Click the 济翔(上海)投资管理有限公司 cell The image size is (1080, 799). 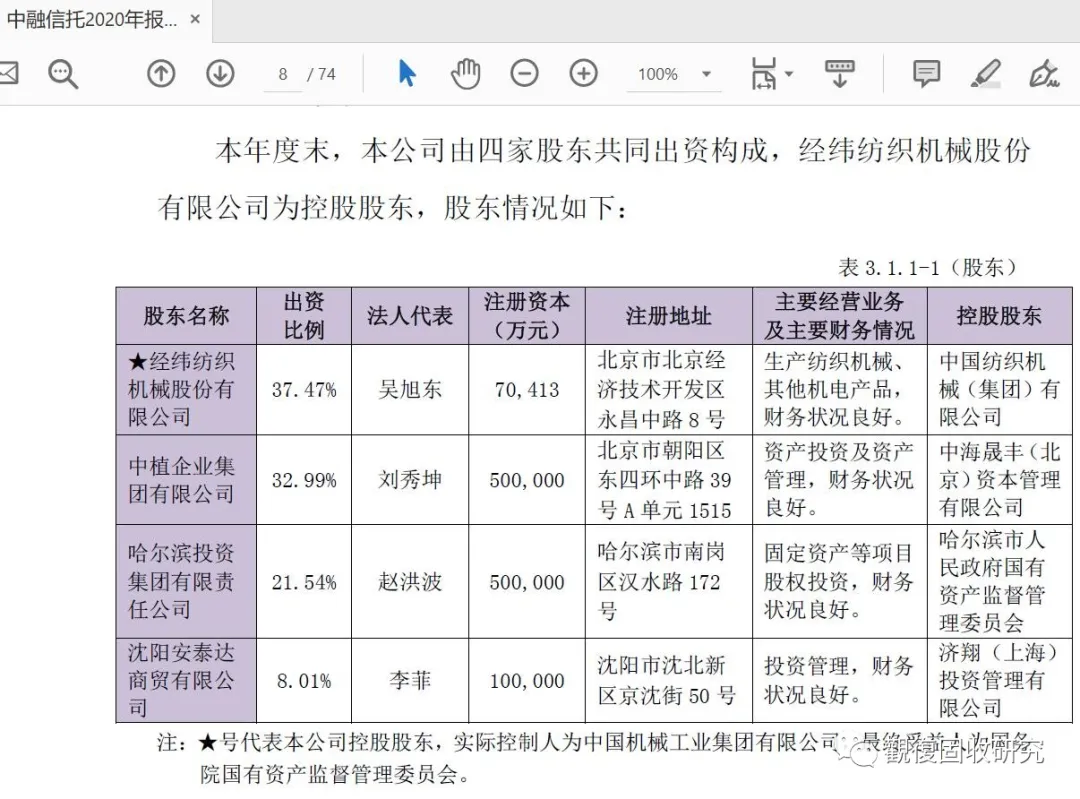(x=999, y=681)
